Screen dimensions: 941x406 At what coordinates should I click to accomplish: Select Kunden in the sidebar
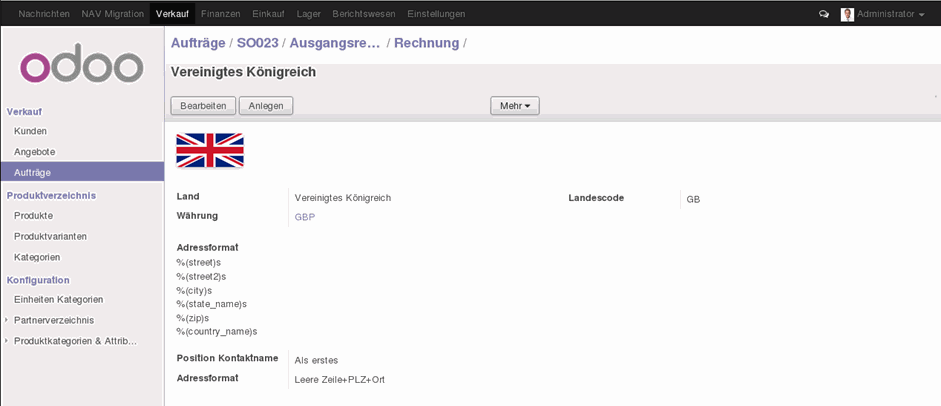(30, 131)
